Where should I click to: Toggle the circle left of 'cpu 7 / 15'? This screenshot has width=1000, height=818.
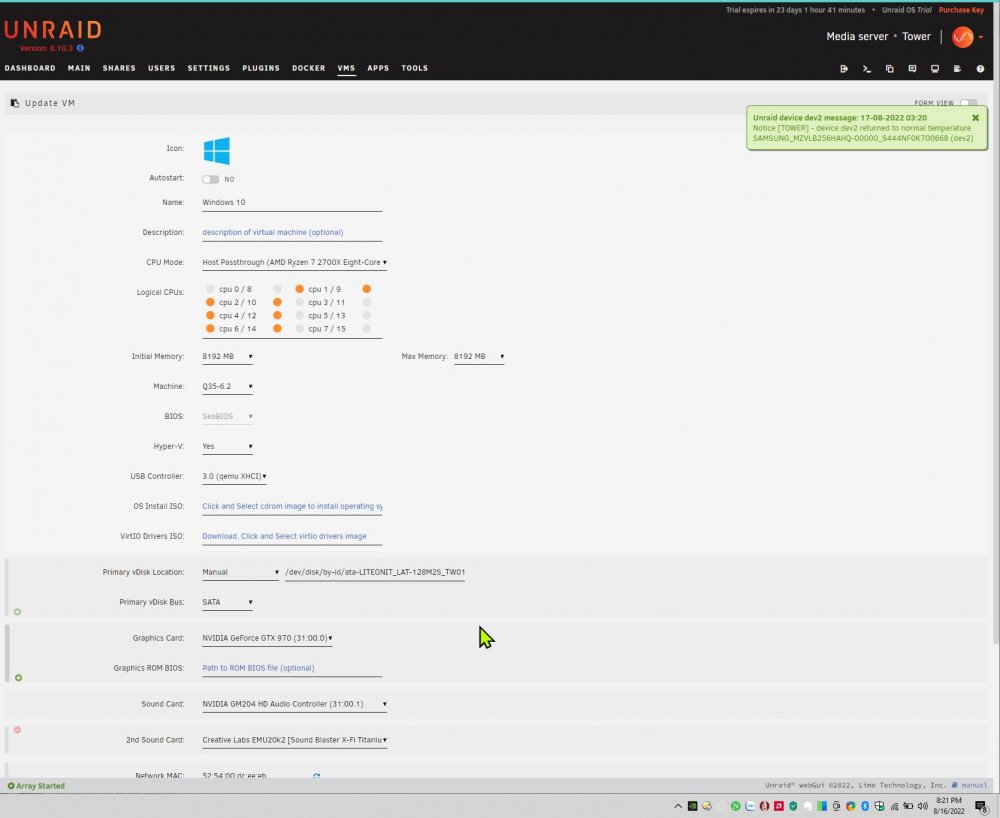[x=299, y=328]
